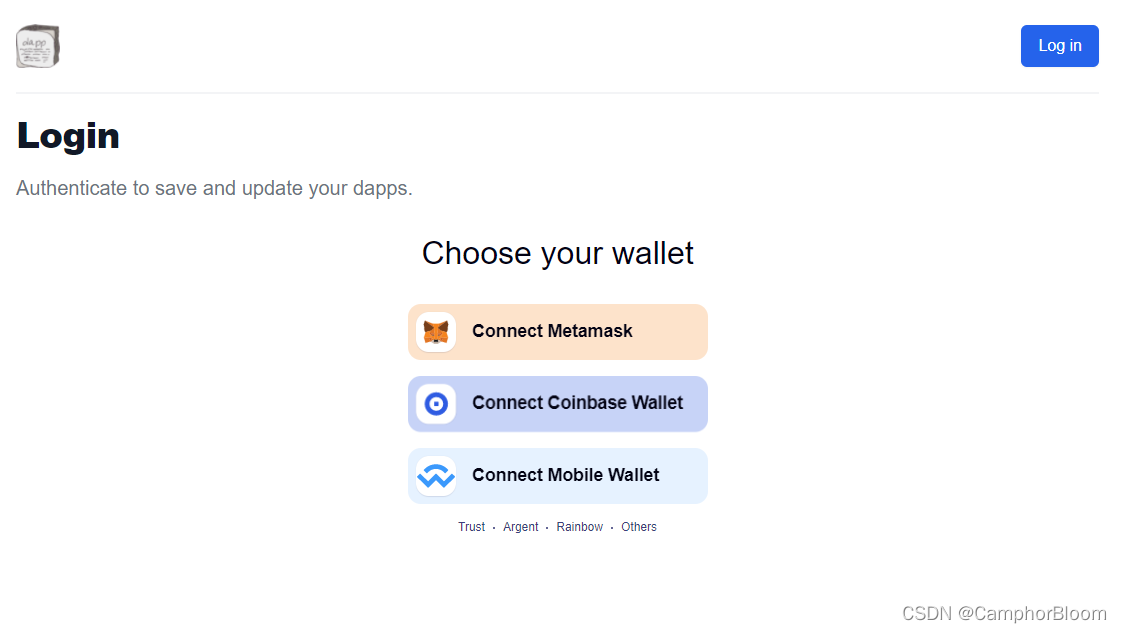
Task: Click the Login page heading
Action: tap(68, 136)
